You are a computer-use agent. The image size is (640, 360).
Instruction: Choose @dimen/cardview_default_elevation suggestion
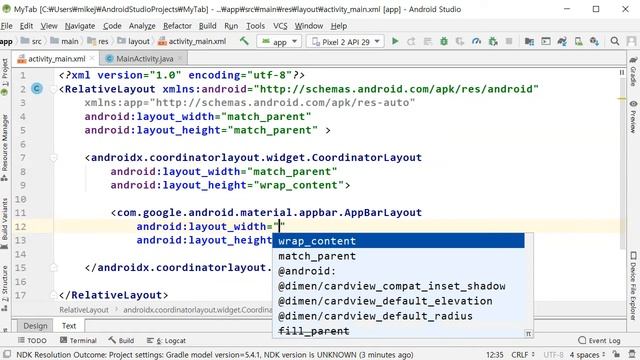coord(399,301)
